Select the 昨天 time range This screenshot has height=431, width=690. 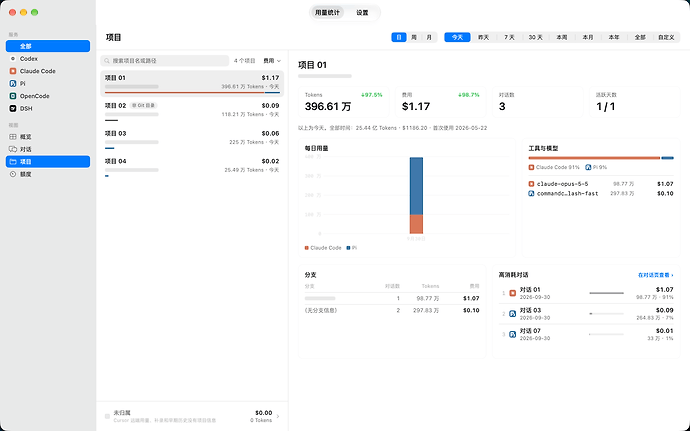[x=484, y=37]
